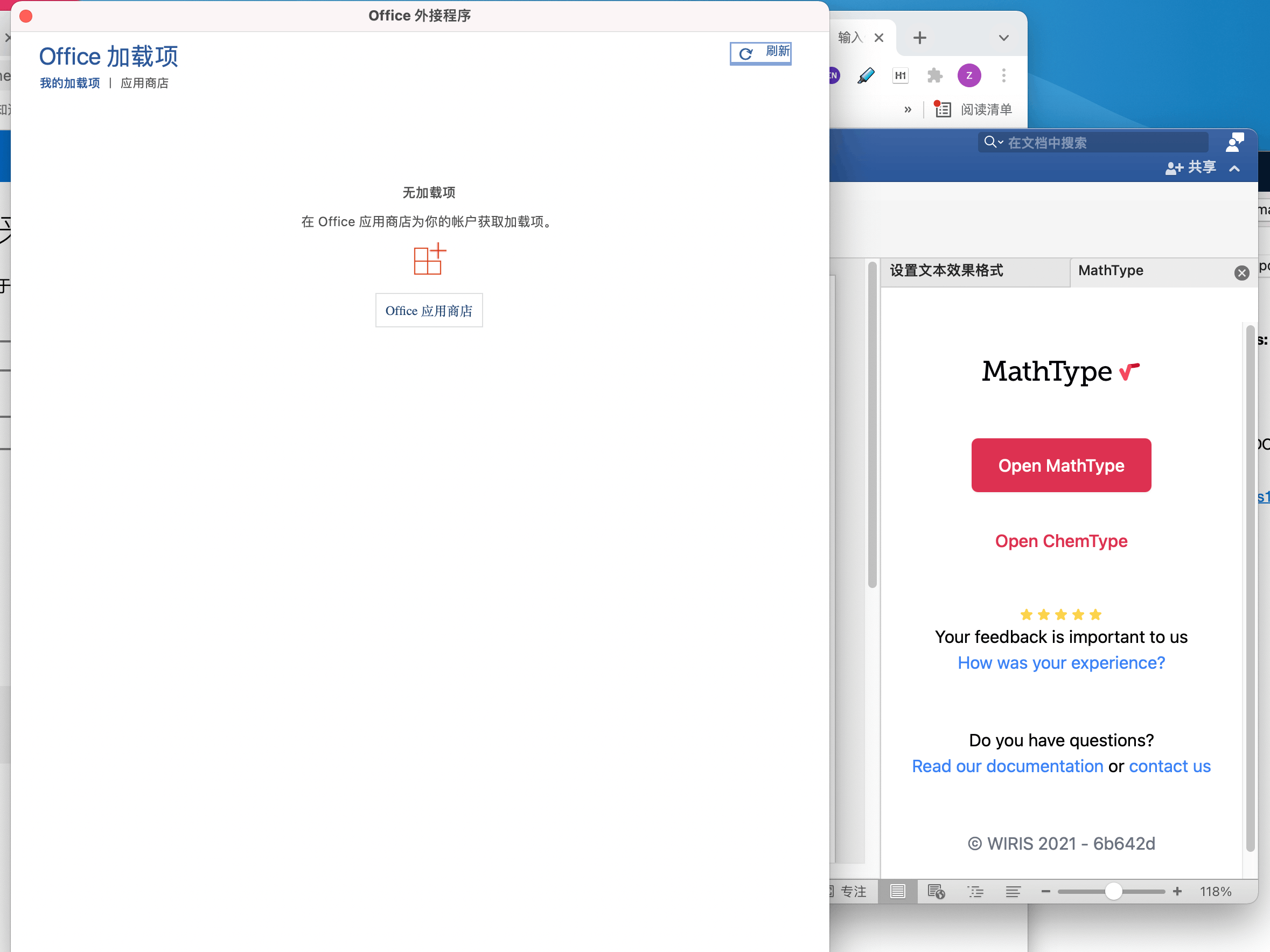Toggle 专注 focus mode in Word status bar

pyautogui.click(x=847, y=891)
